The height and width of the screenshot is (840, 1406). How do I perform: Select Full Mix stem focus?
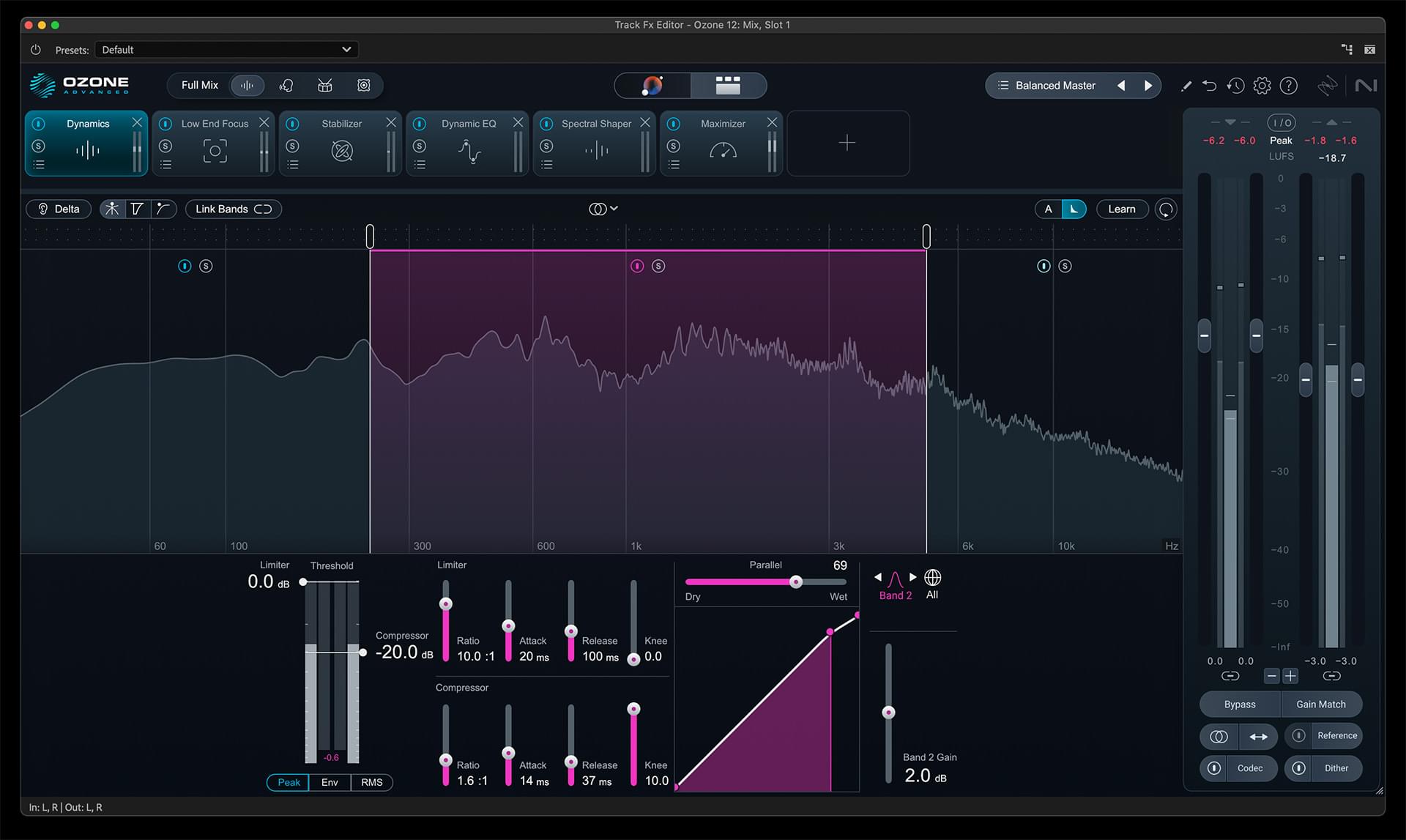point(200,86)
